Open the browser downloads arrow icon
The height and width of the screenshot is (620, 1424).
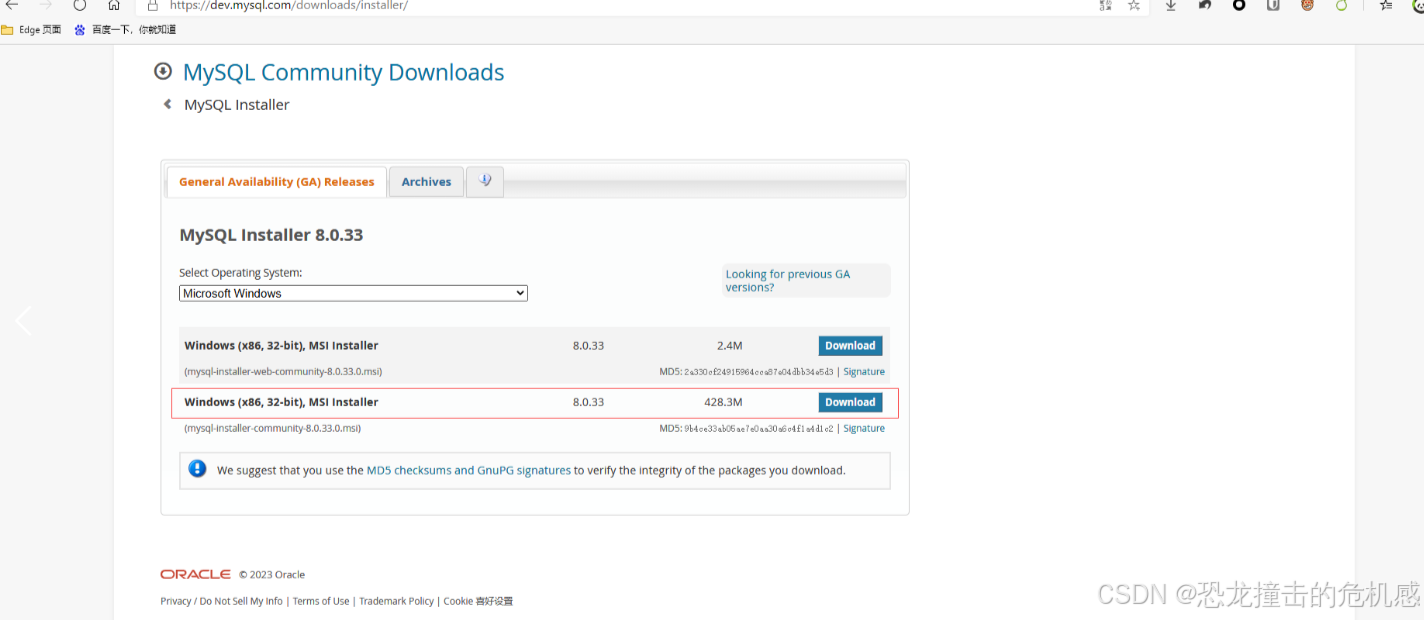(x=1171, y=5)
